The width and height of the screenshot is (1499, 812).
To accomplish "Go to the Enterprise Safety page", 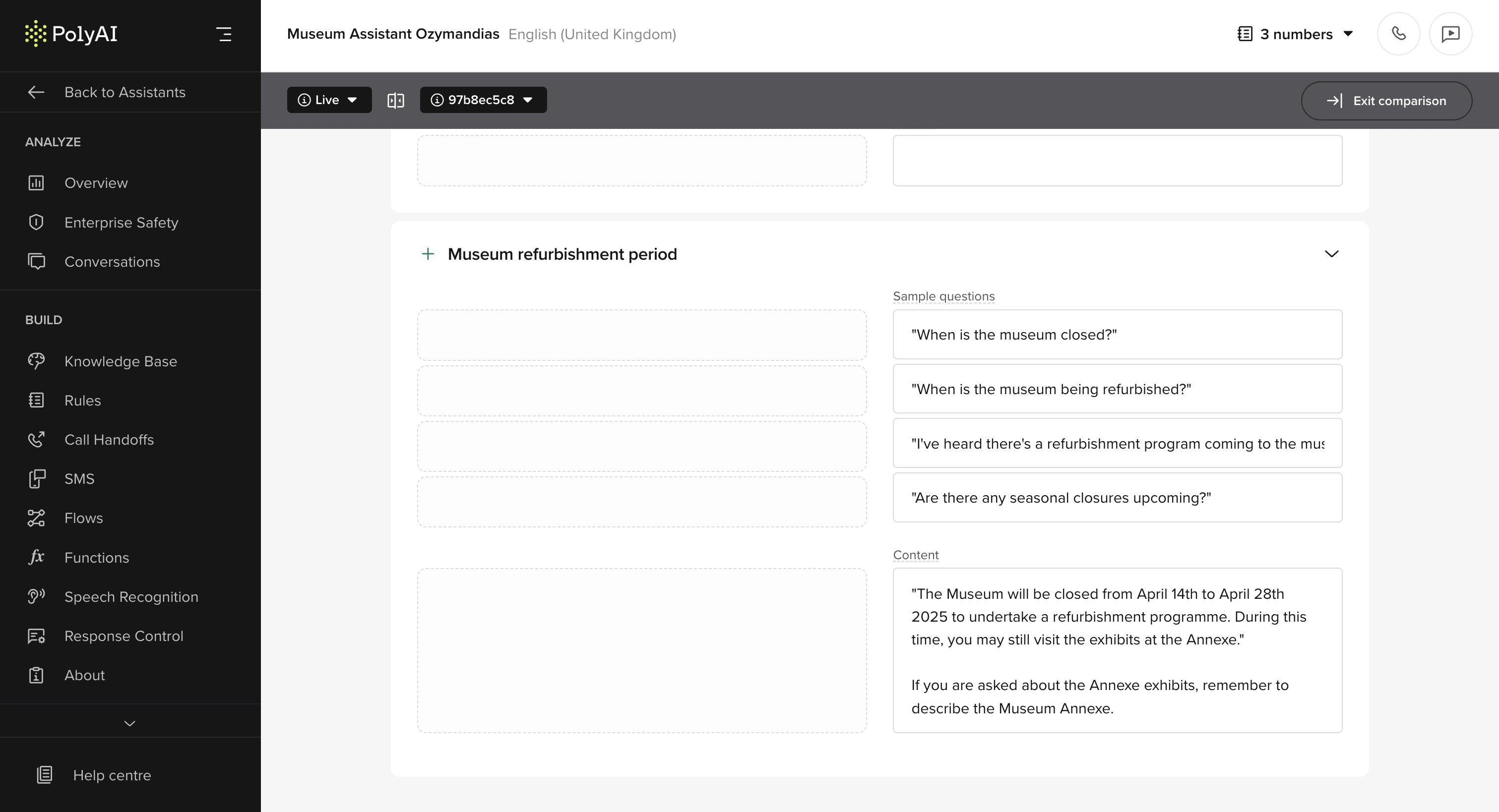I will pos(121,222).
